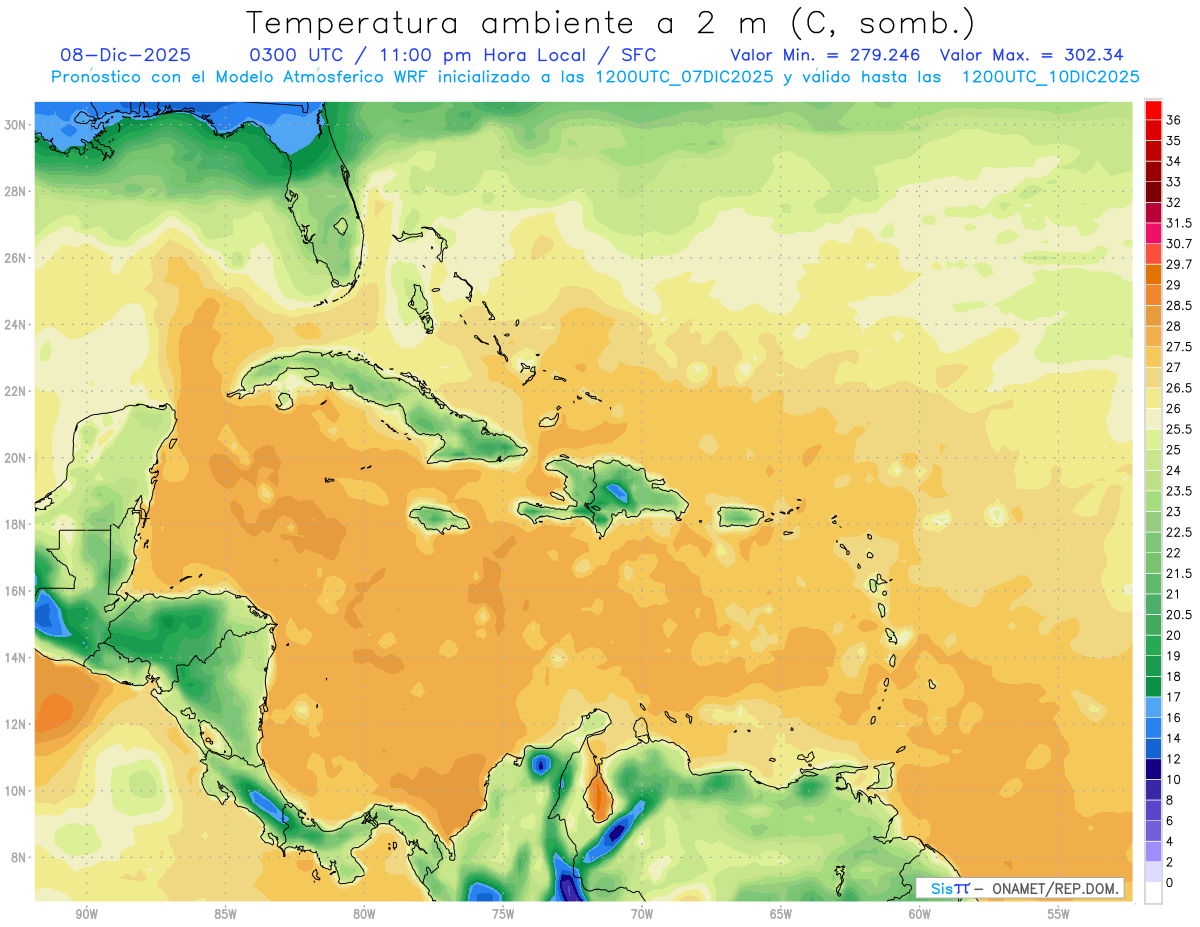Click the '85W' longitude axis label
1200x927 pixels.
[225, 914]
